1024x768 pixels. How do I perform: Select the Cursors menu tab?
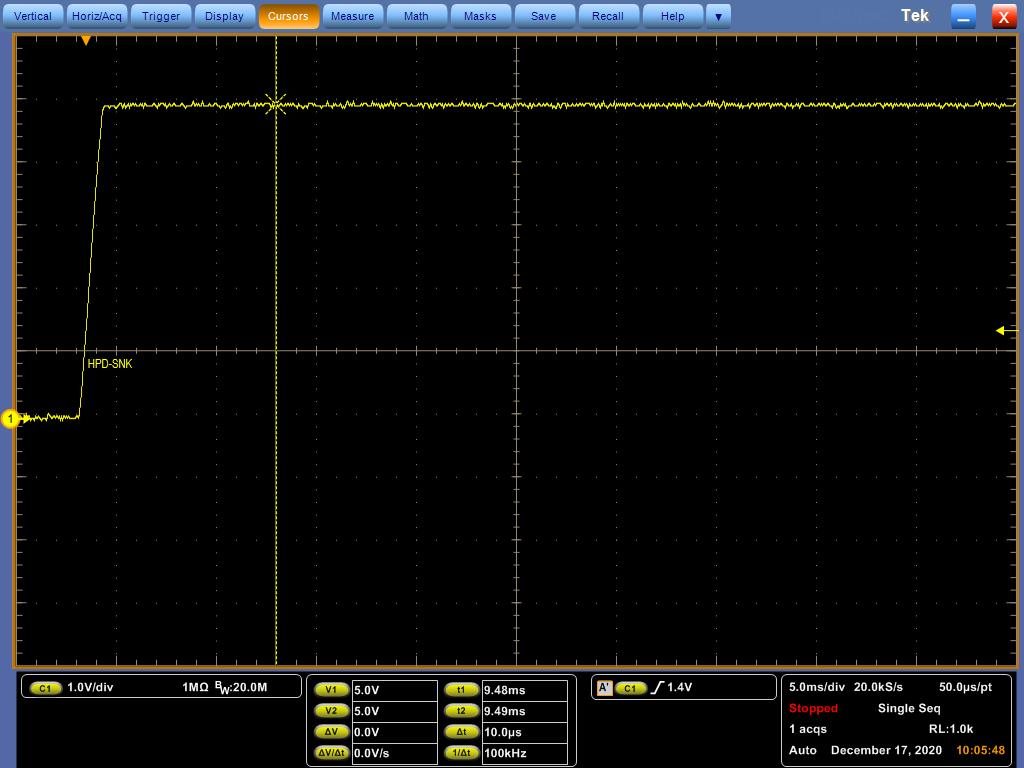click(288, 16)
